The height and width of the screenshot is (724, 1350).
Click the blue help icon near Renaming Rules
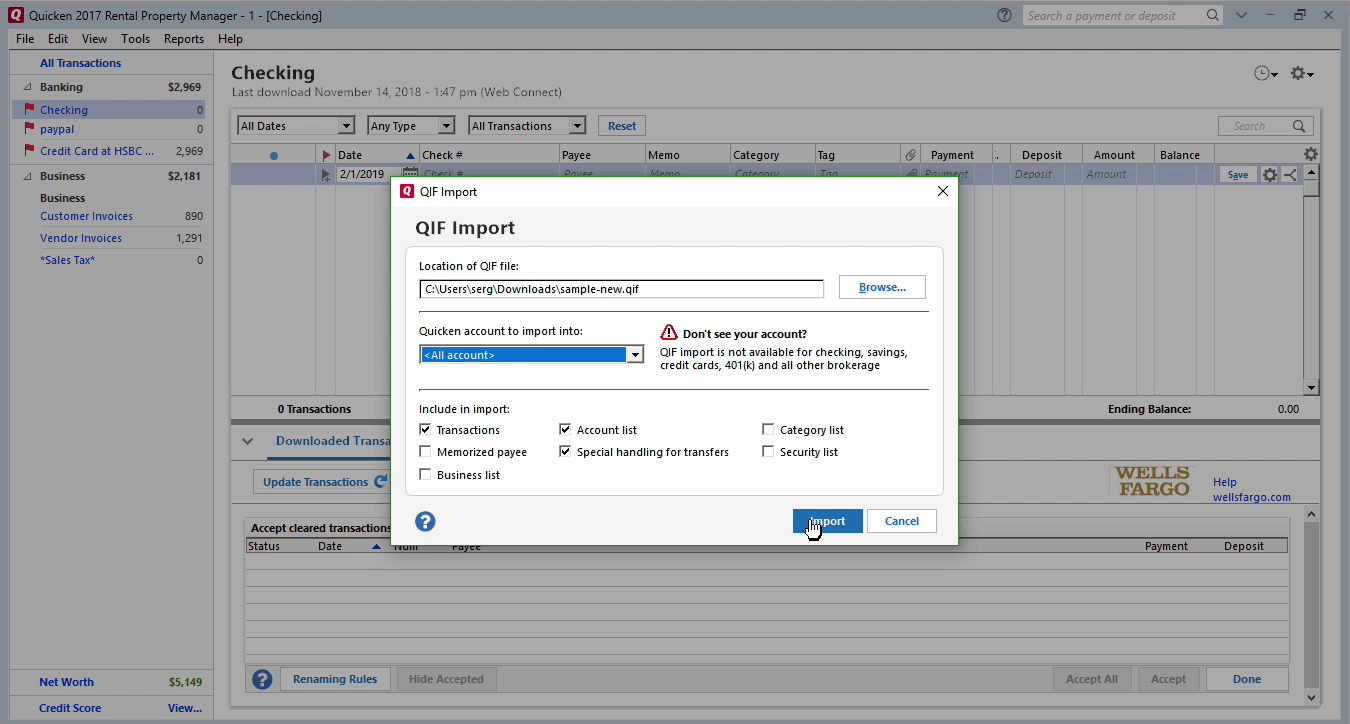tap(262, 679)
